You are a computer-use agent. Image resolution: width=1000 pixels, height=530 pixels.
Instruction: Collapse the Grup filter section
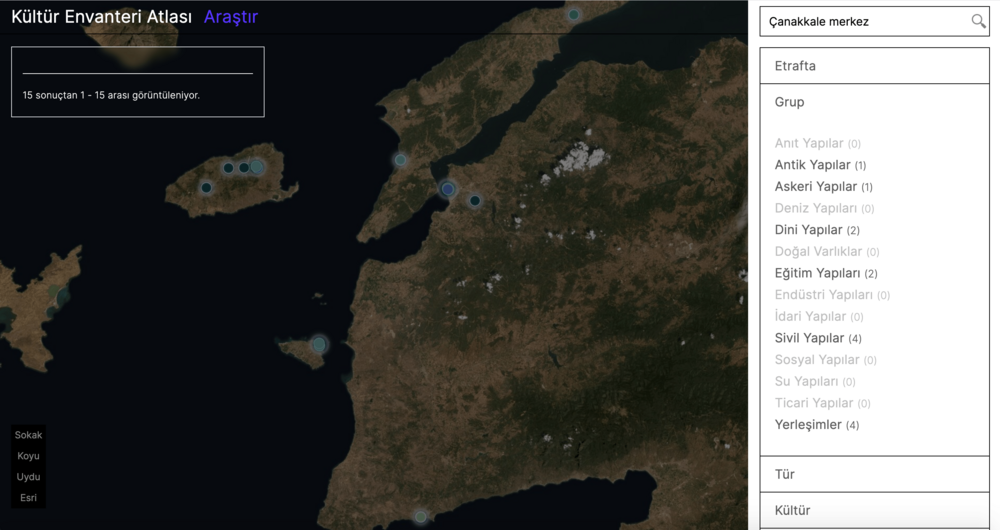click(789, 102)
